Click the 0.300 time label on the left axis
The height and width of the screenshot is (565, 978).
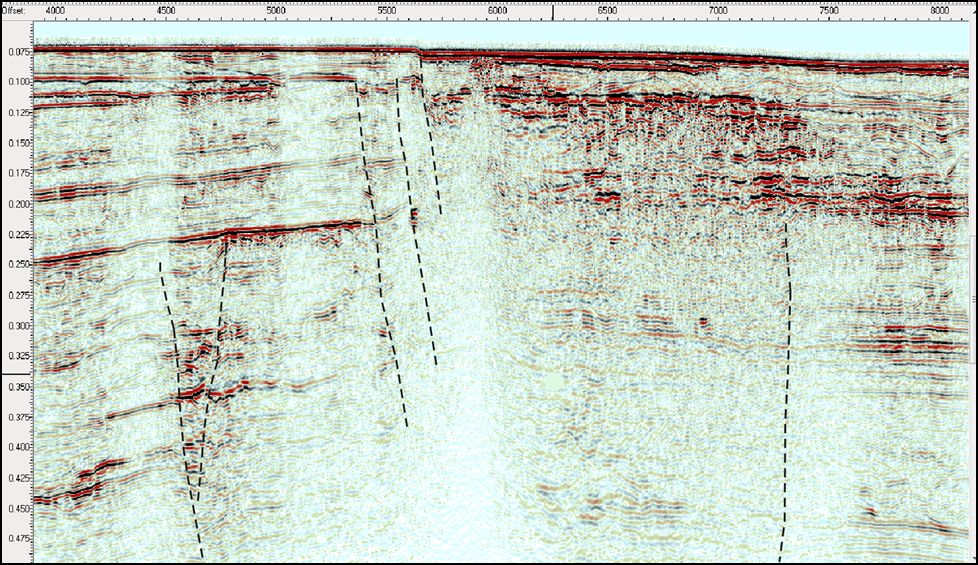[16, 325]
